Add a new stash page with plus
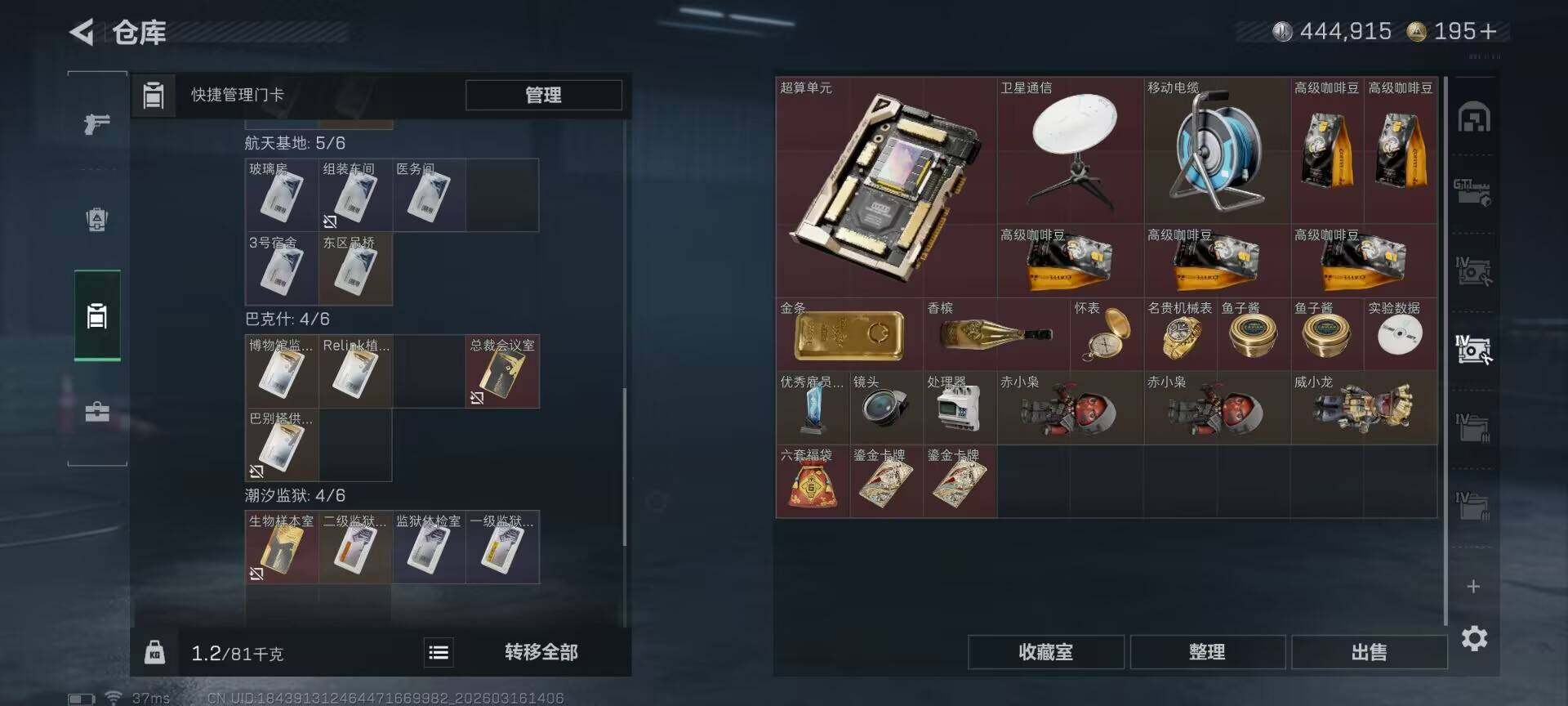This screenshot has width=1568, height=706. (1473, 586)
